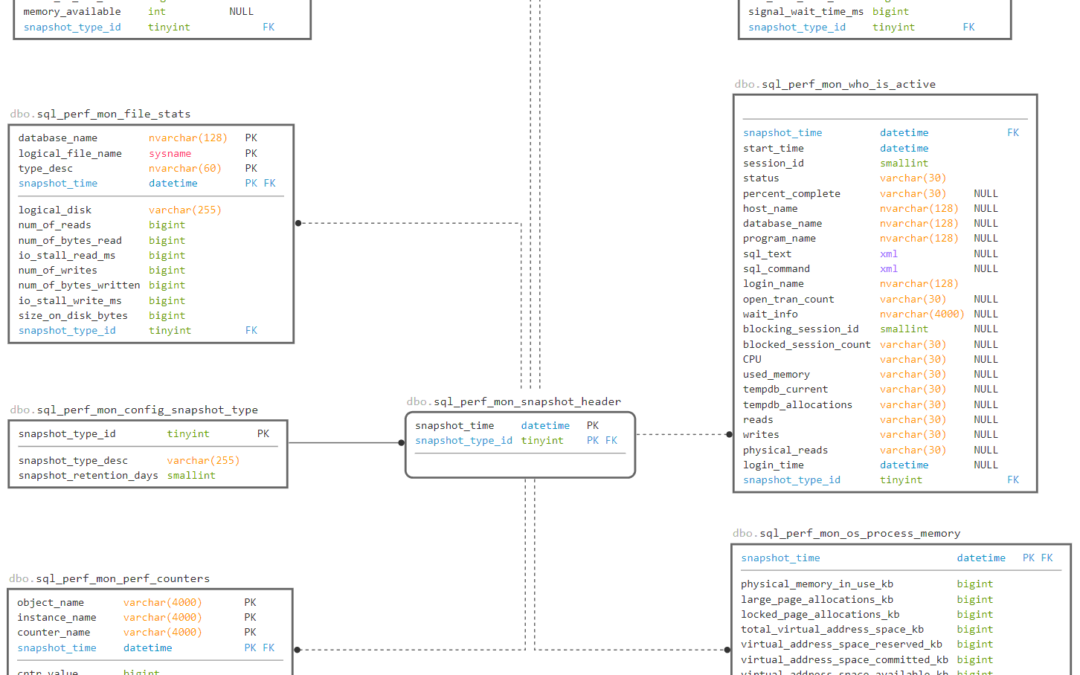Select the database_name primary key row
1080x675 pixels.
point(130,137)
